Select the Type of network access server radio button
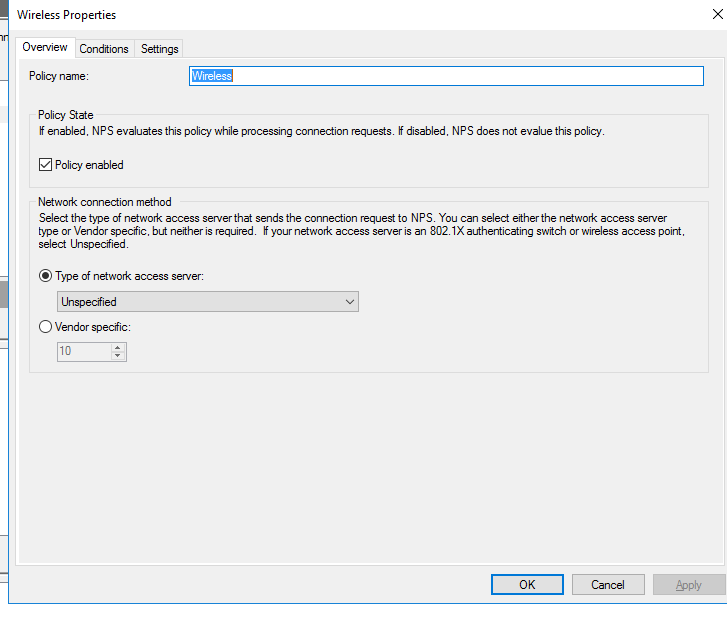This screenshot has height=622, width=727. tap(45, 276)
